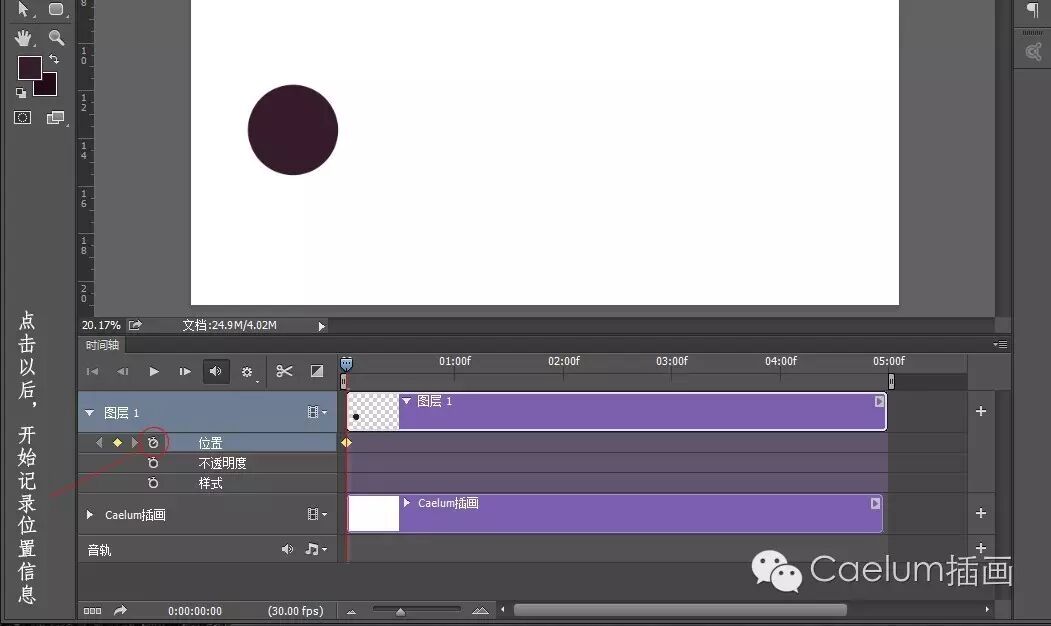Click the timeline horizontal scrollbar
This screenshot has width=1051, height=626.
680,610
